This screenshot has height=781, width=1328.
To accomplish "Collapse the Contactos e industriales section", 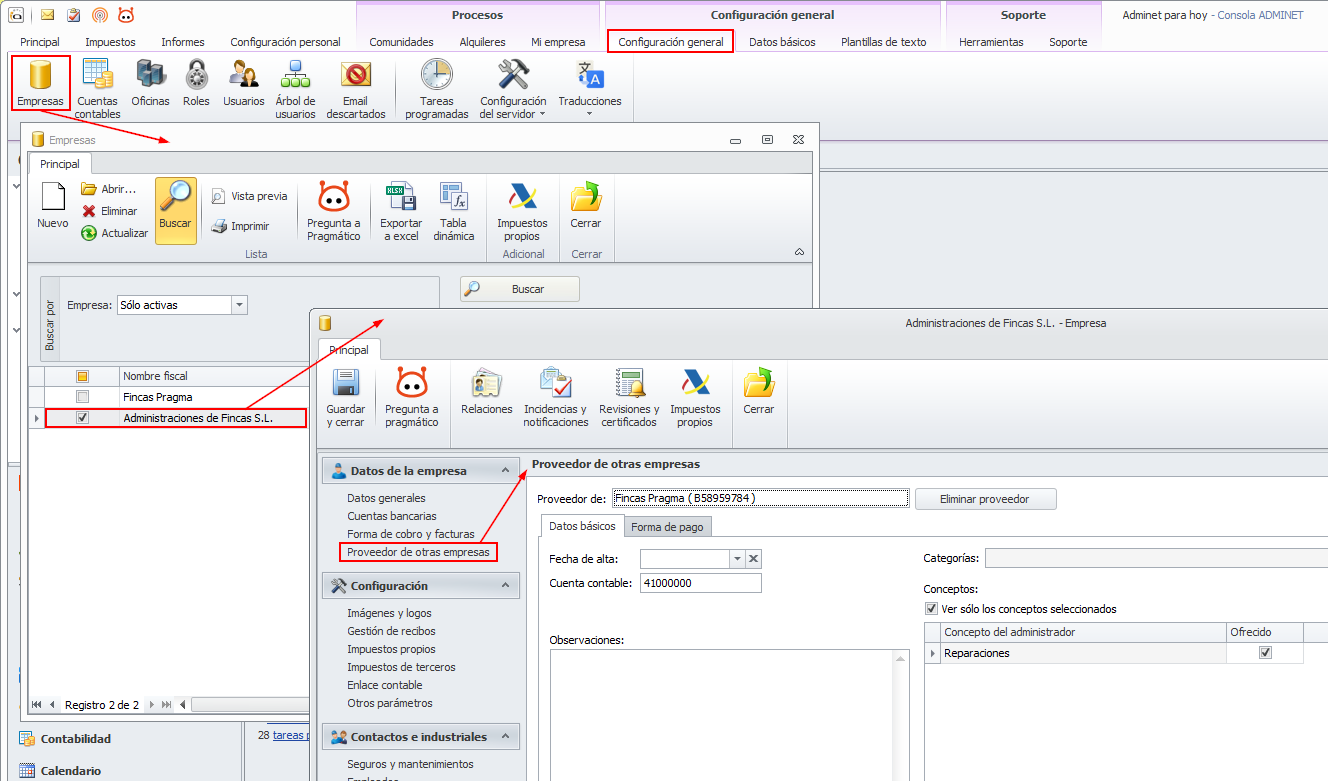I will 507,737.
